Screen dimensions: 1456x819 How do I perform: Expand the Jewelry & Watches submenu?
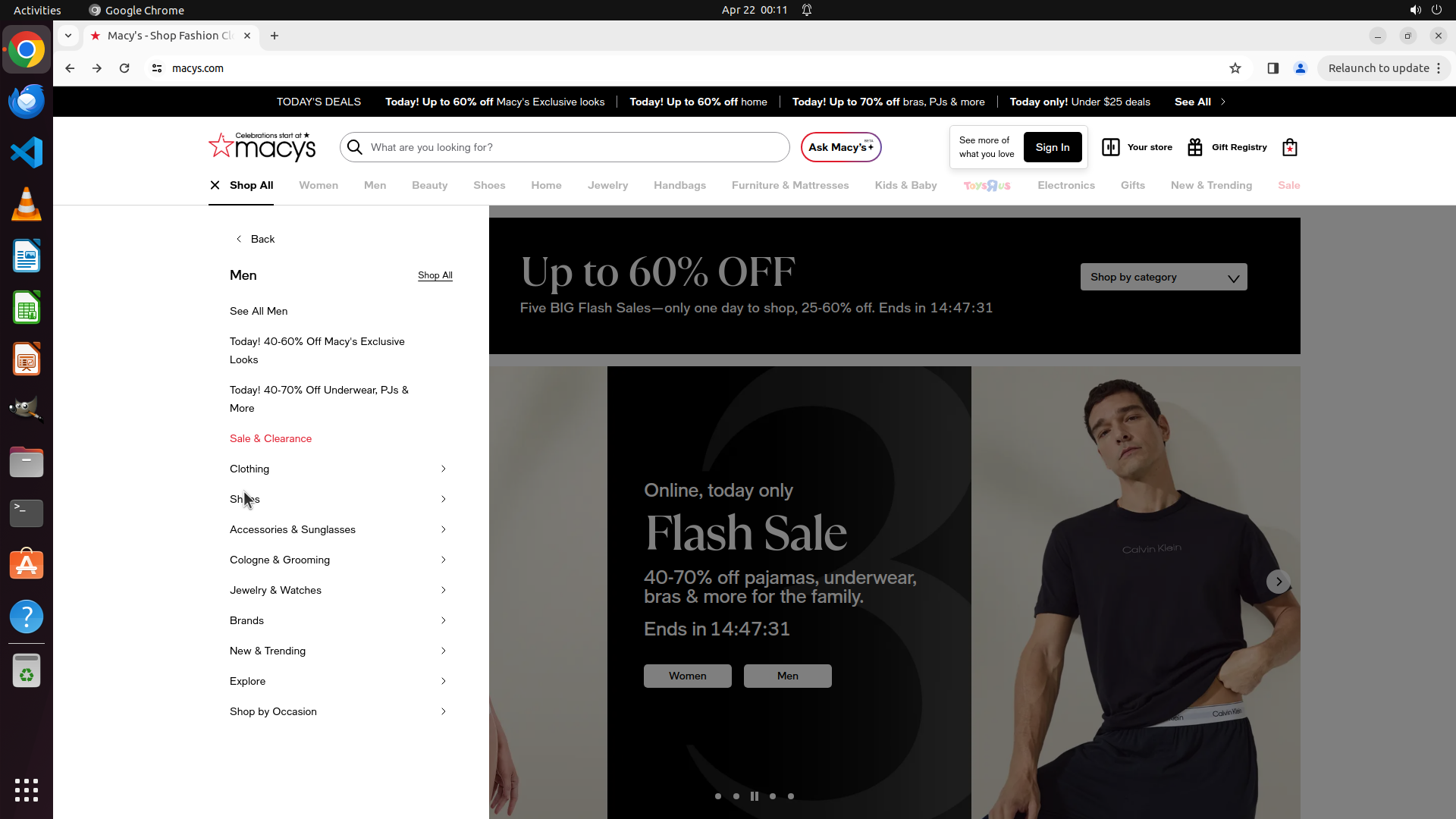(338, 590)
